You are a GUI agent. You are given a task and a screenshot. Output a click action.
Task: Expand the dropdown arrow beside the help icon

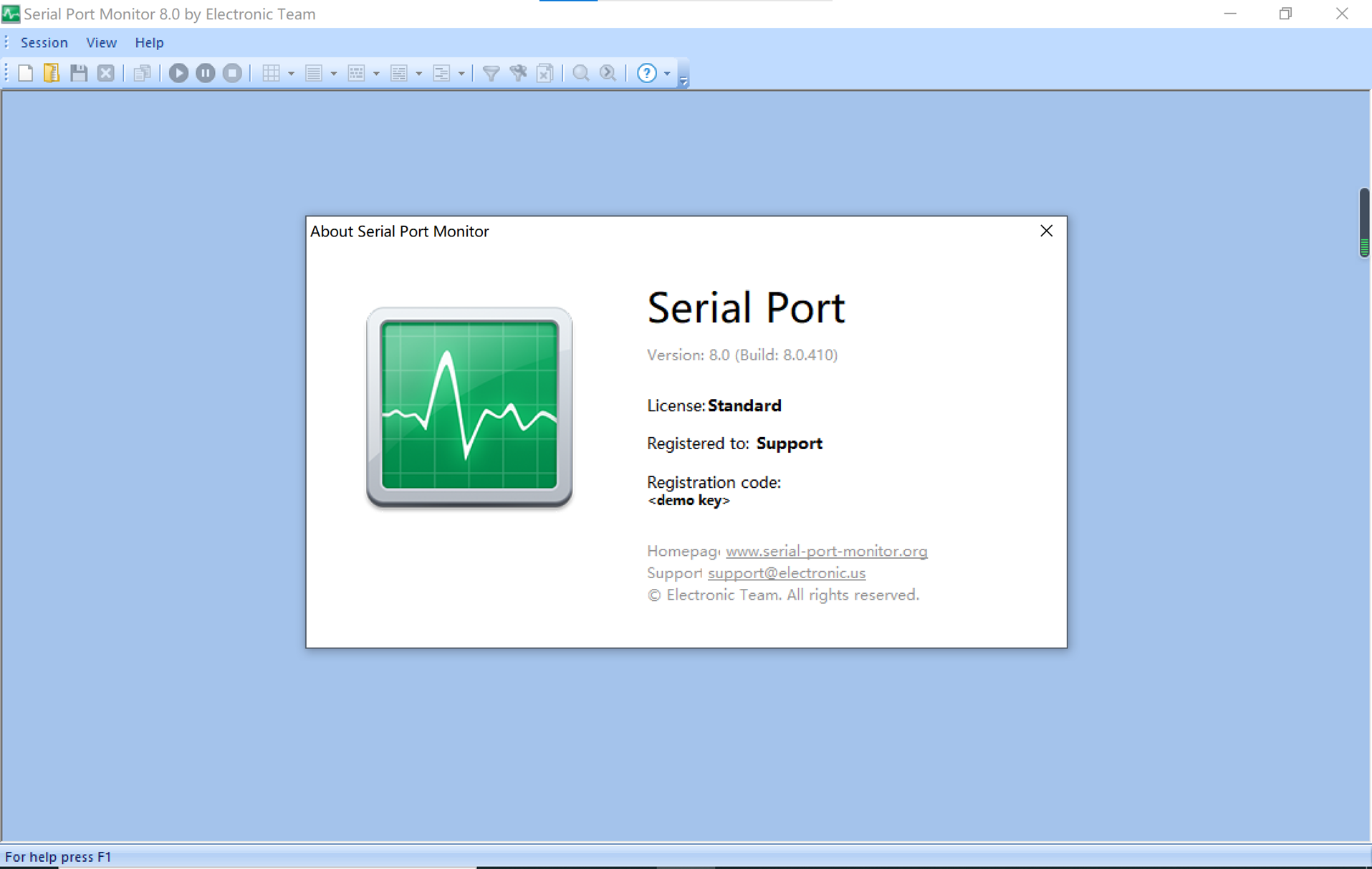click(667, 73)
